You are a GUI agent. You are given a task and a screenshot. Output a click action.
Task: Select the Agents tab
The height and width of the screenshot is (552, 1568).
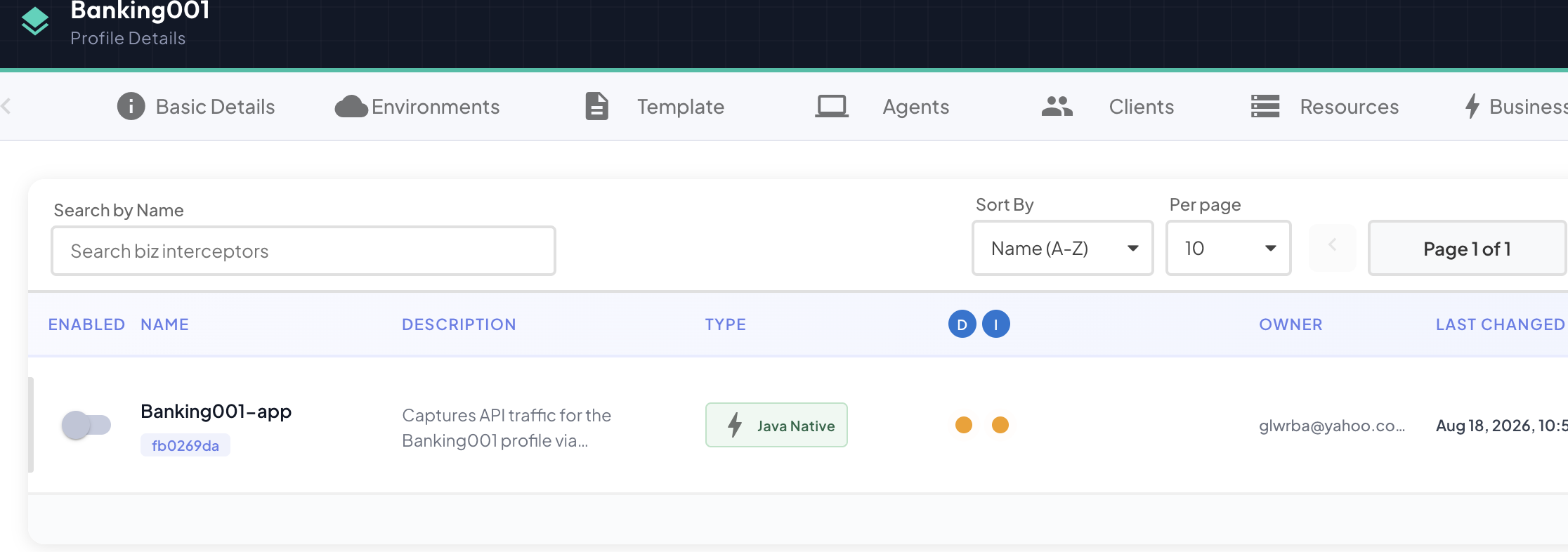(882, 107)
